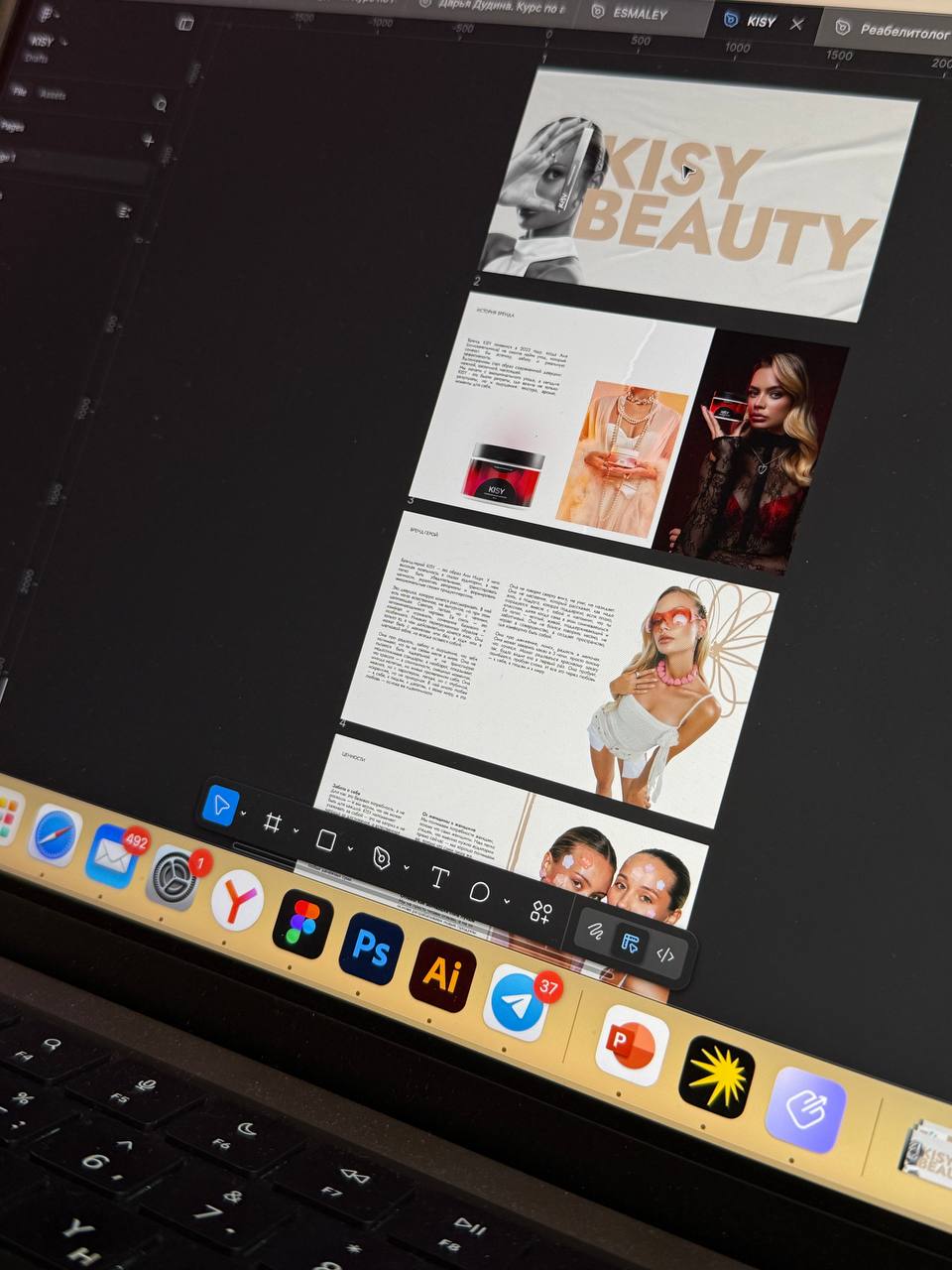Image resolution: width=952 pixels, height=1270 pixels.
Task: Launch PowerPoint from the Dock
Action: 631,1045
